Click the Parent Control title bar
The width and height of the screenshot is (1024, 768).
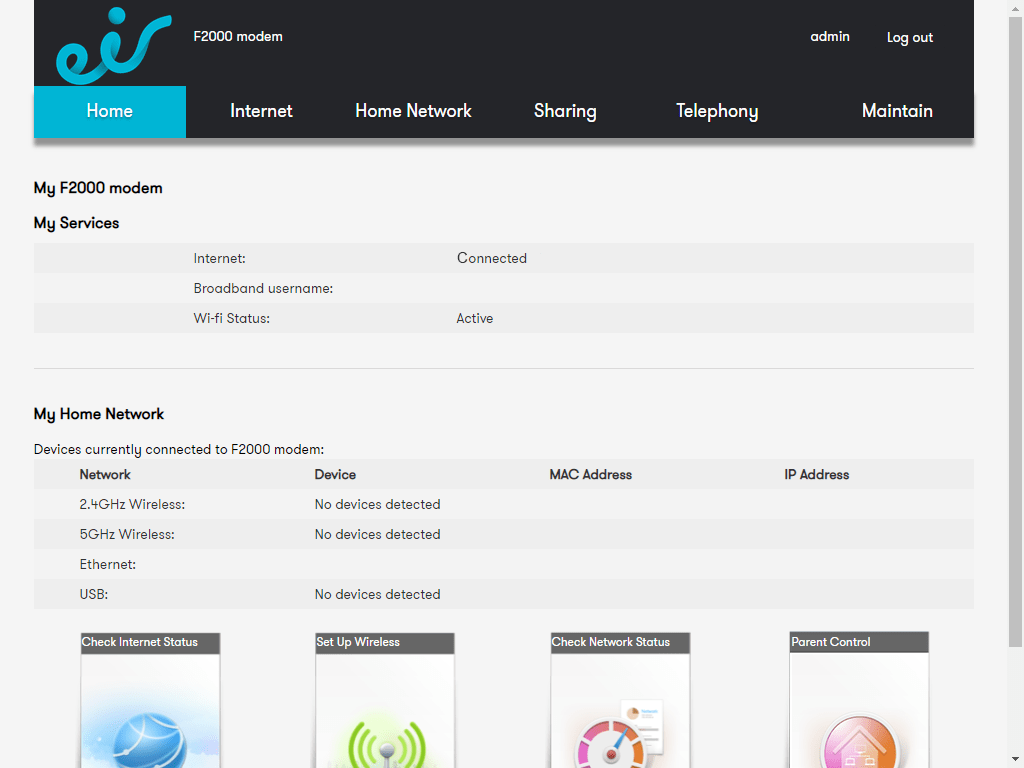click(858, 642)
